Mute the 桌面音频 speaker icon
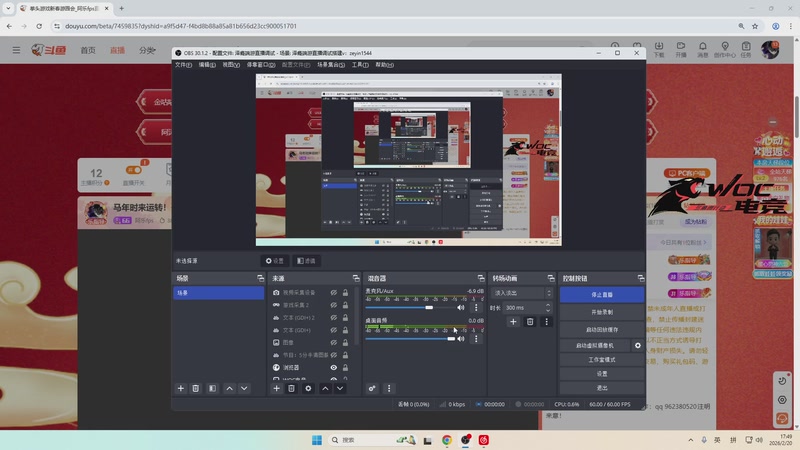The height and width of the screenshot is (450, 800). [461, 339]
